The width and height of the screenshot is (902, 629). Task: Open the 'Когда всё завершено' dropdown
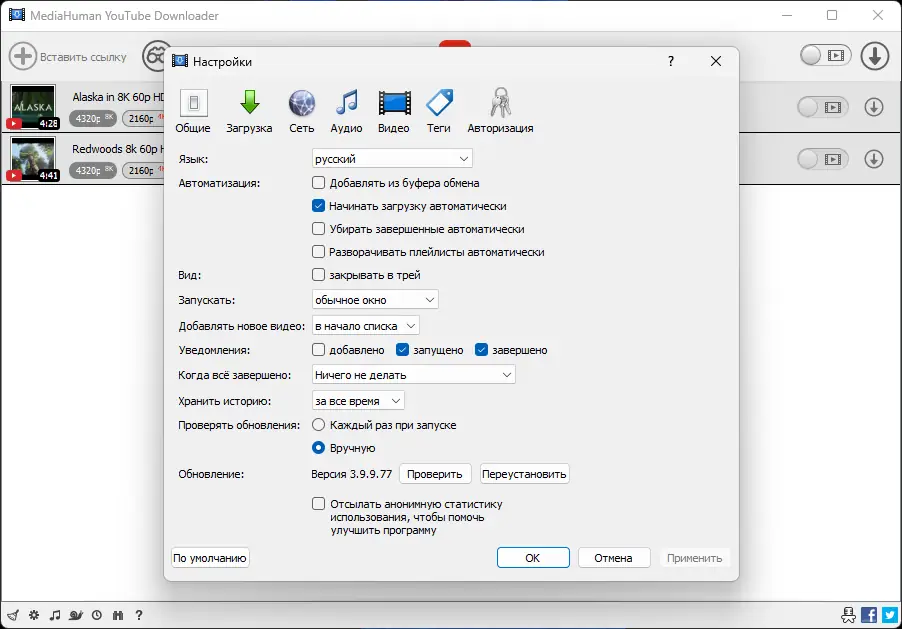click(413, 373)
